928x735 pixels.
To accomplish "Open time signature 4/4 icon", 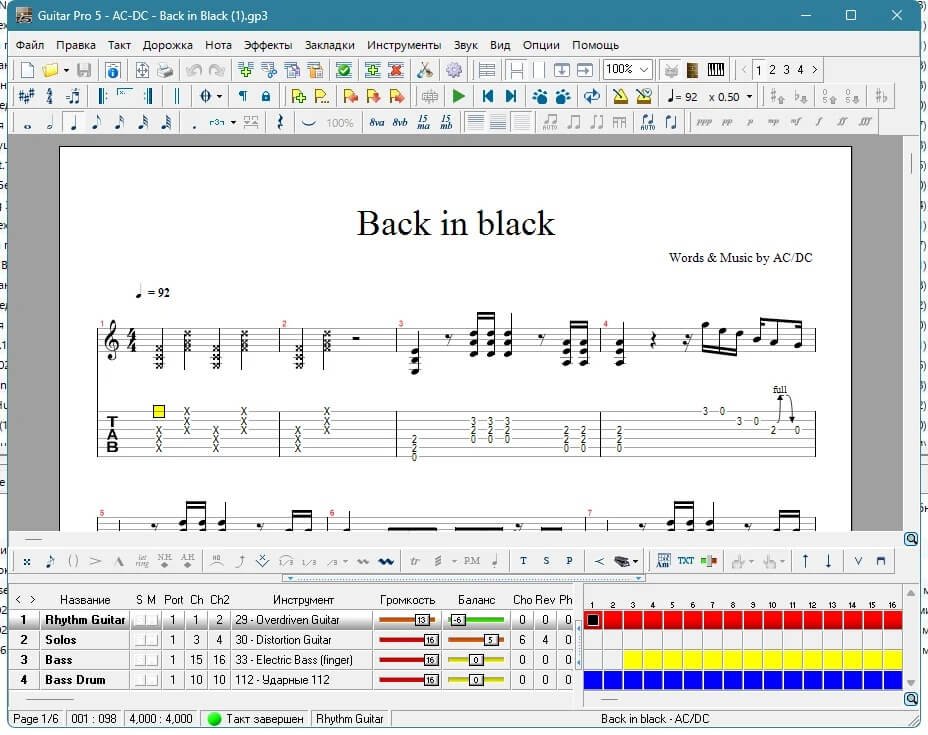I will (x=50, y=96).
